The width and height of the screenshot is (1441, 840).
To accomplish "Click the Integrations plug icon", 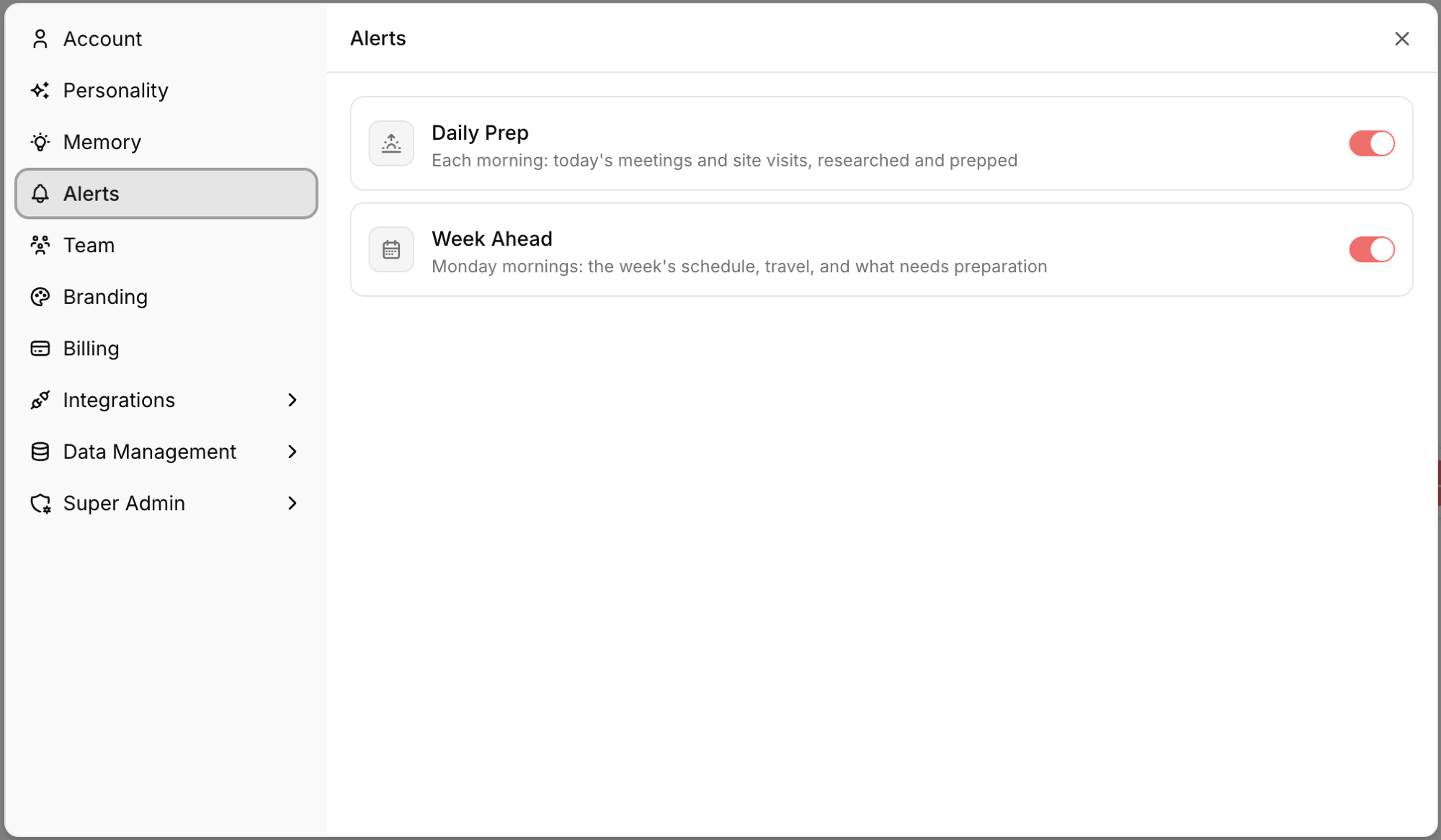I will [x=40, y=400].
